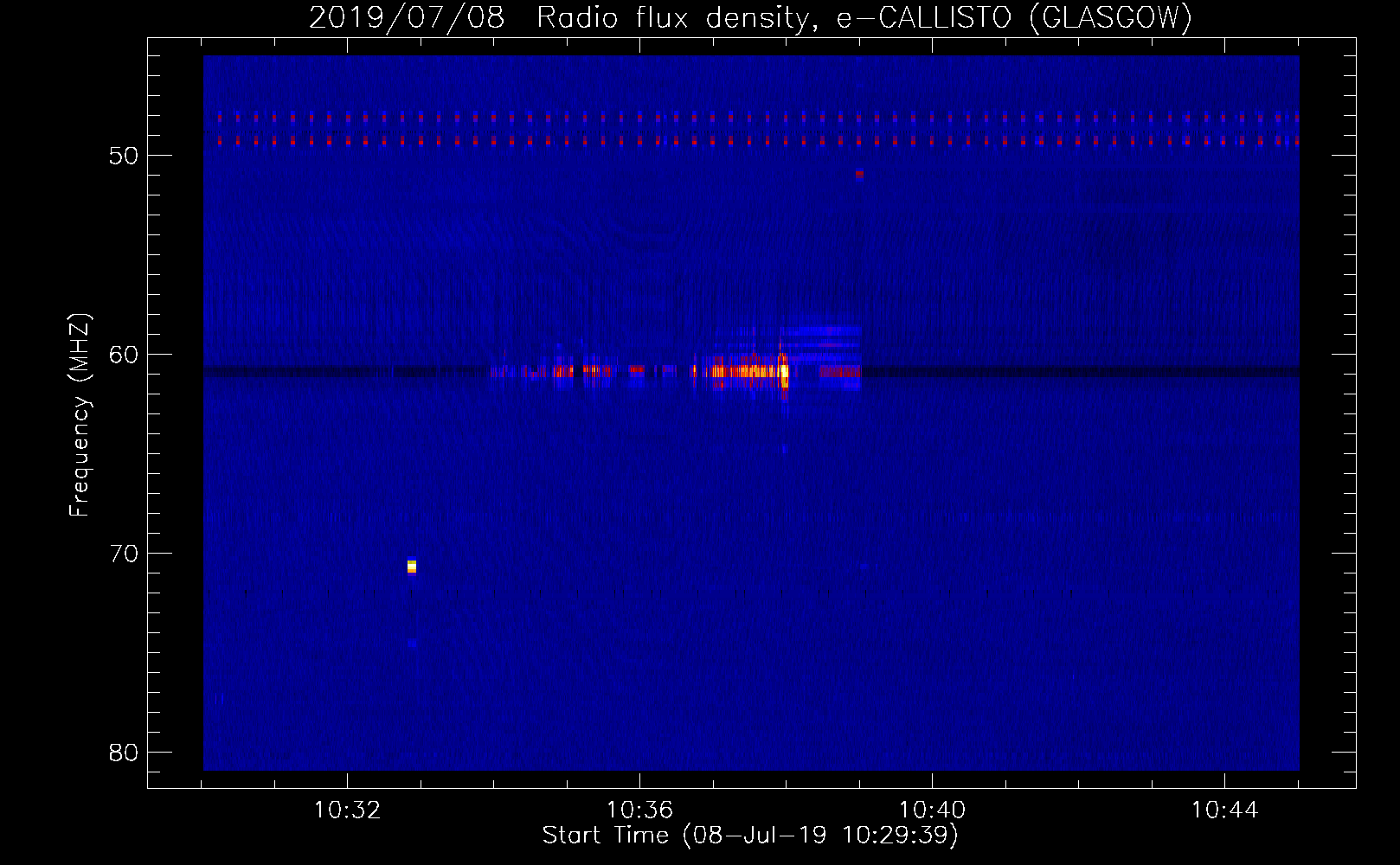Image resolution: width=1400 pixels, height=865 pixels.
Task: Select the 'e-CALLISTO (GLASGOW)' title text
Action: (1014, 17)
